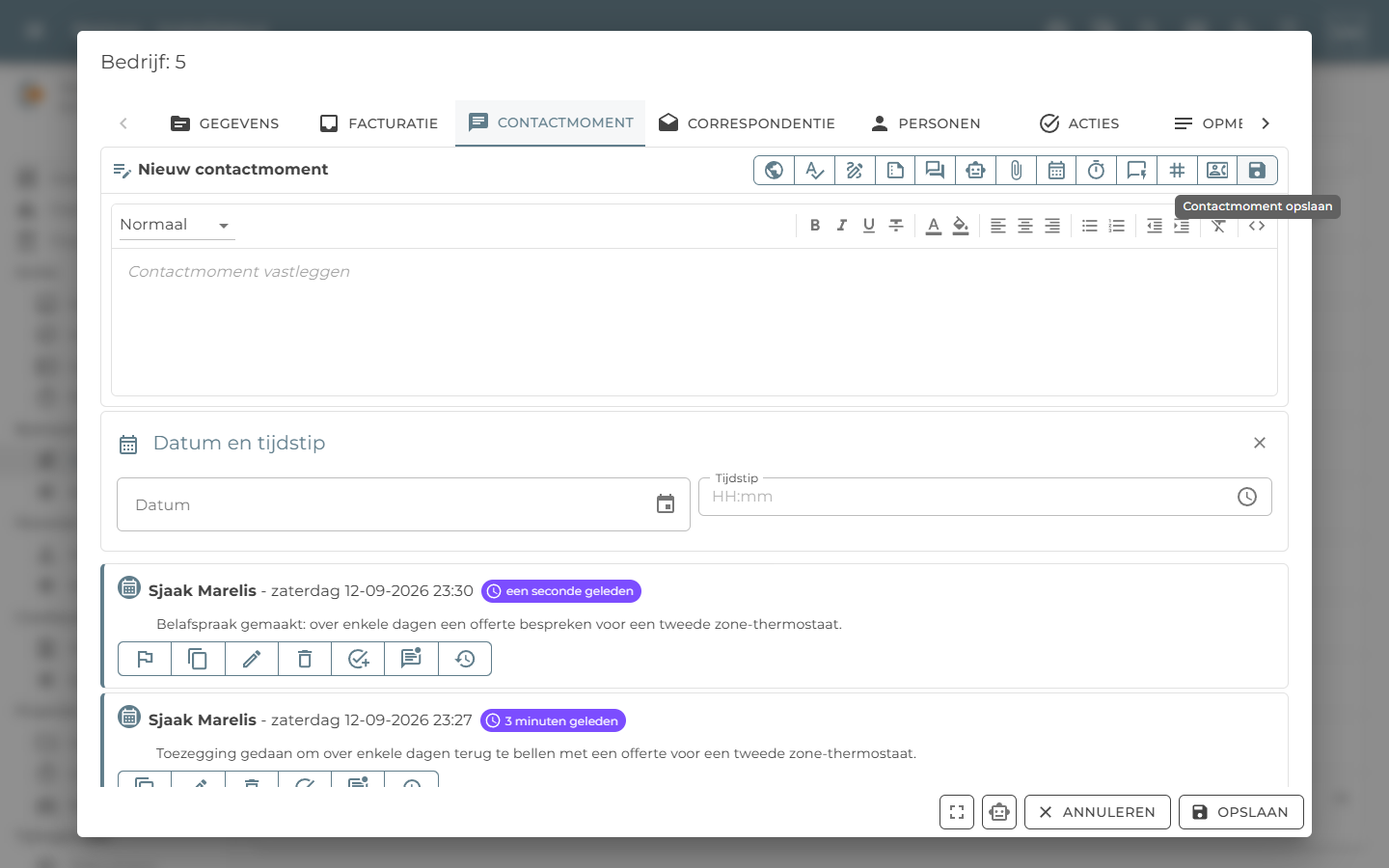Pick a text color with the A icon
The height and width of the screenshot is (868, 1389).
[x=934, y=225]
